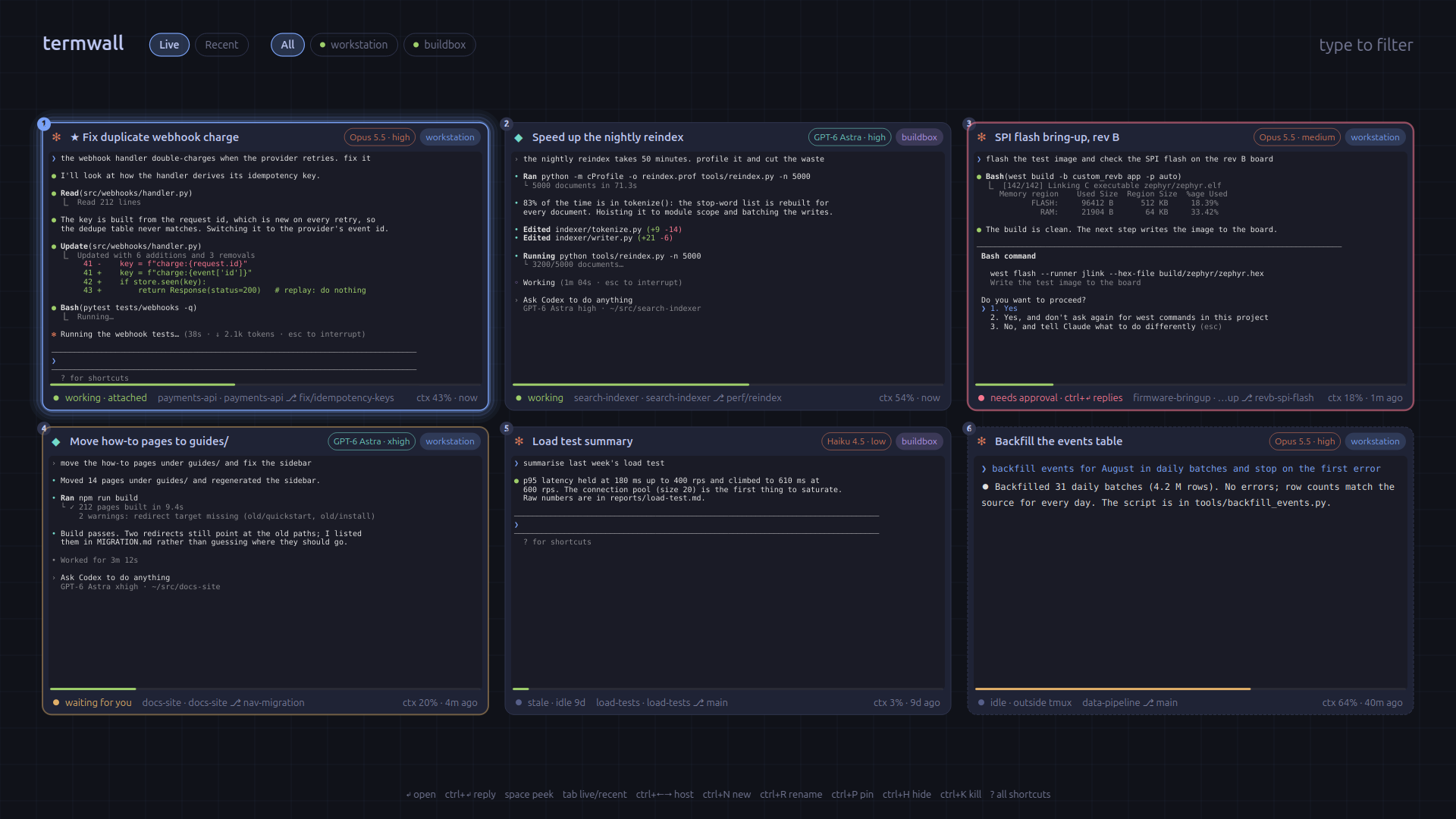This screenshot has width=1456, height=819.
Task: Click the GPT-6 Astra xhigh model badge
Action: (x=372, y=441)
